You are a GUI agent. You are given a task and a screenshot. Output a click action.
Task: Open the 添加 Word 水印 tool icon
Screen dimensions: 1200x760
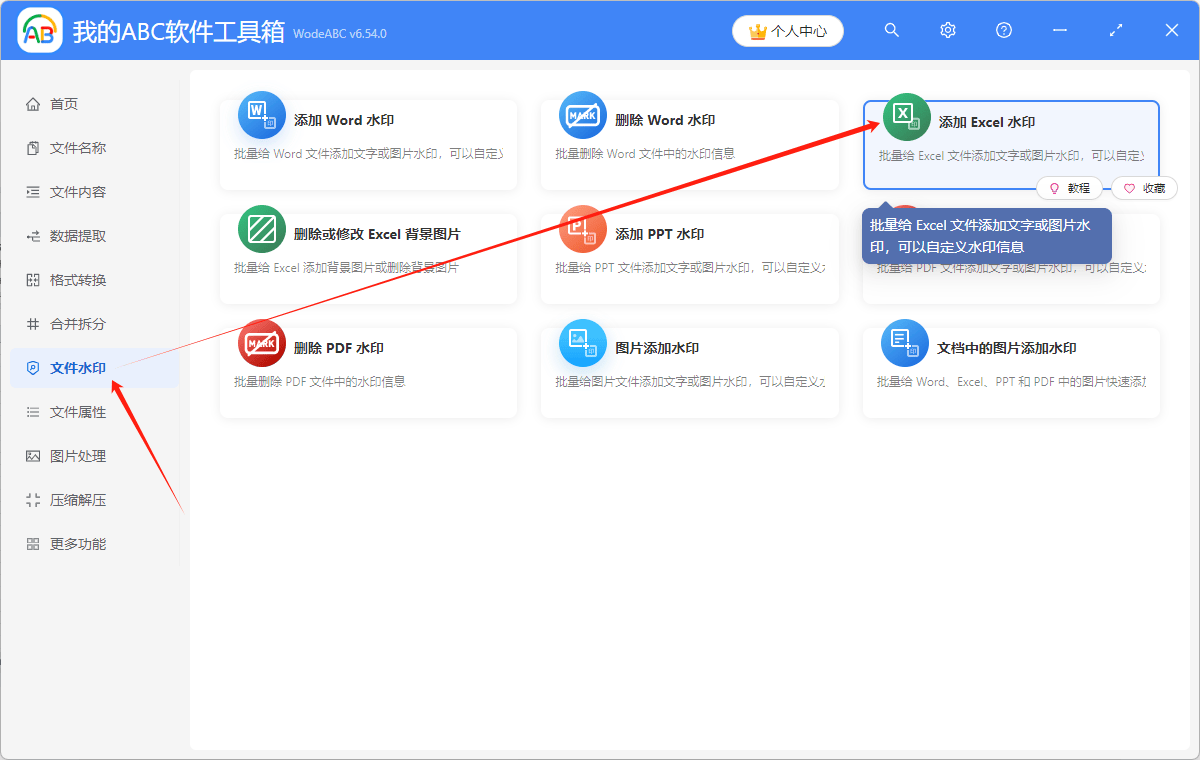click(x=261, y=115)
